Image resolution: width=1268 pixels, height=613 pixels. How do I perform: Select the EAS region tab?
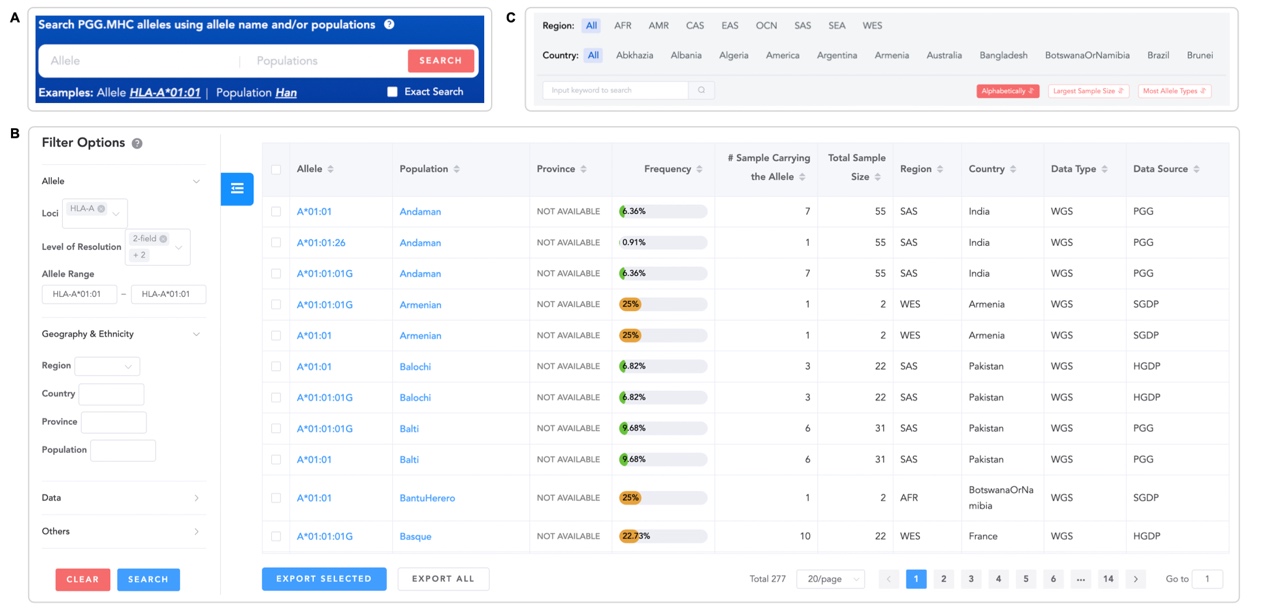tap(730, 26)
